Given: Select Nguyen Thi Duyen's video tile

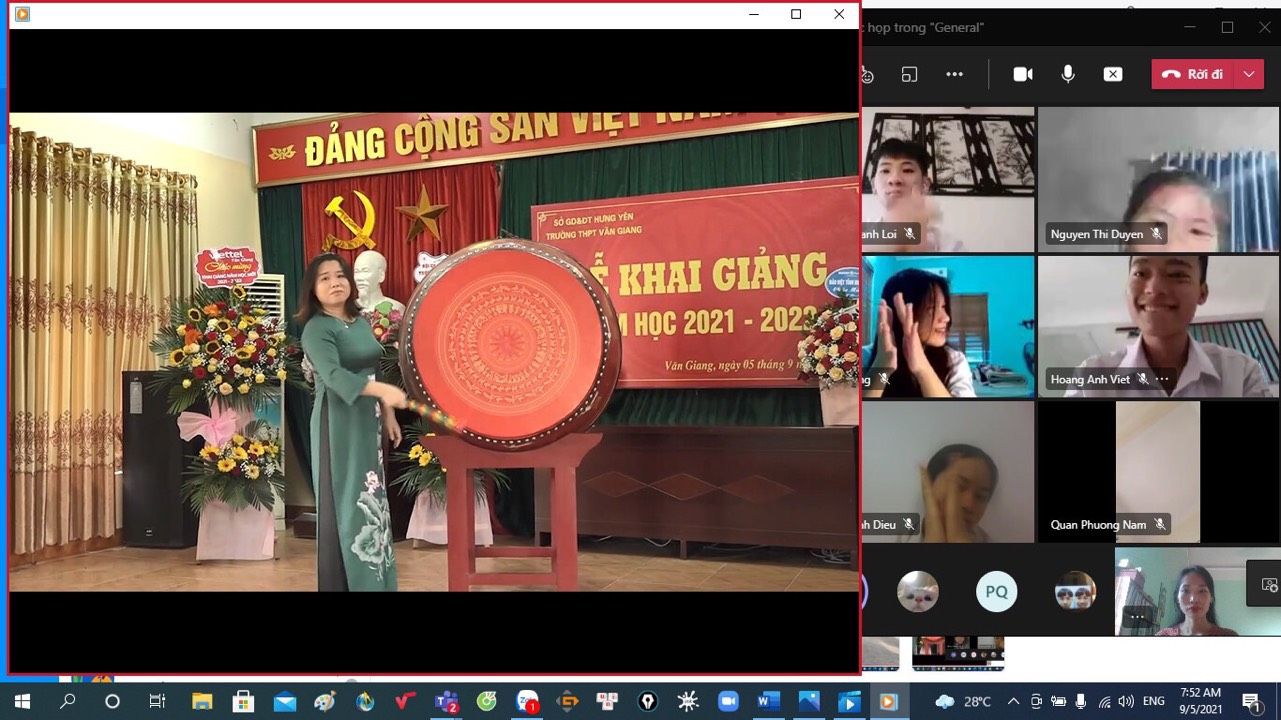Looking at the screenshot, I should (x=1158, y=179).
